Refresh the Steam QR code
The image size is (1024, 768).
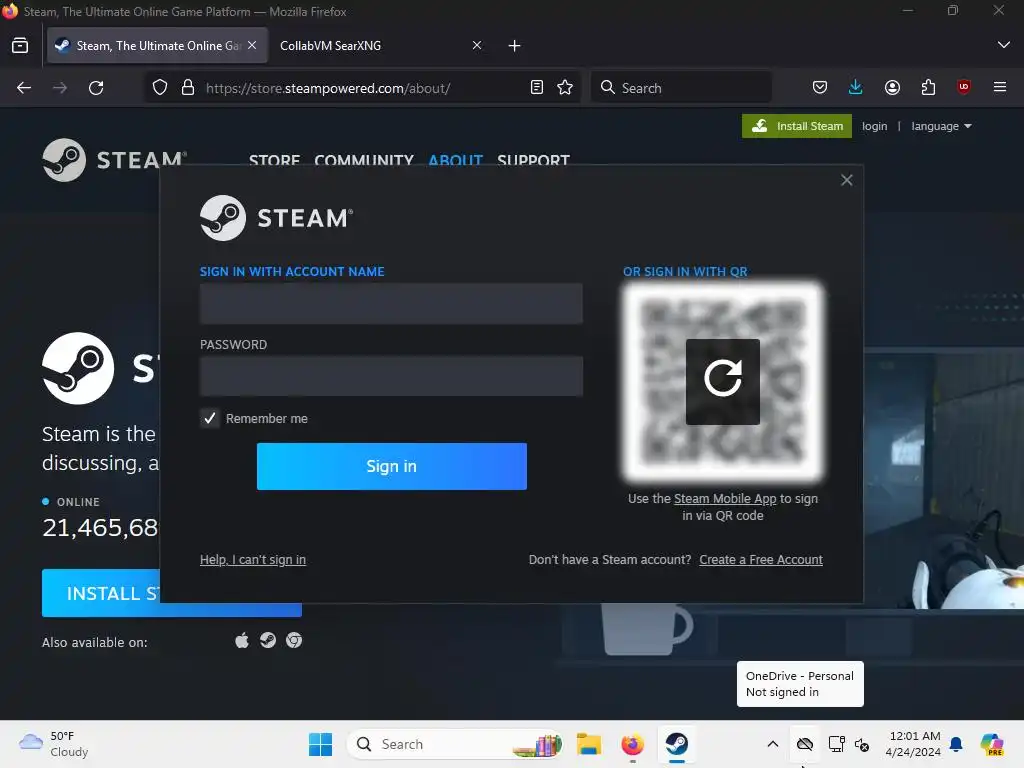pos(723,381)
